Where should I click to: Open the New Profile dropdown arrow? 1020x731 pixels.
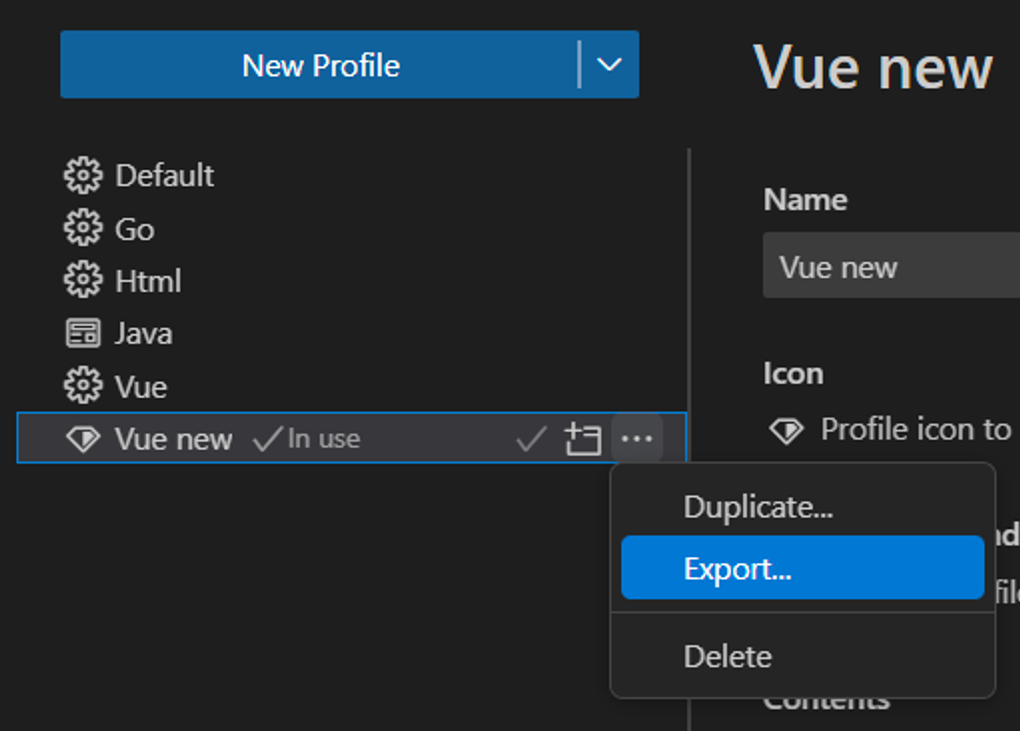609,65
